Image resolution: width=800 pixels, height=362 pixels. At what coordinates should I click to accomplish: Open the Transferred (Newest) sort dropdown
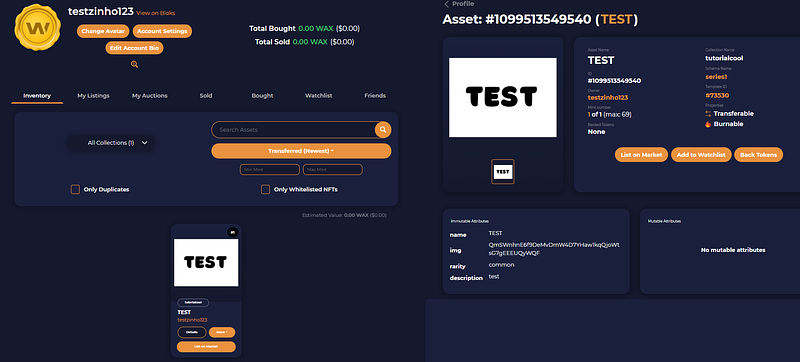coord(301,151)
